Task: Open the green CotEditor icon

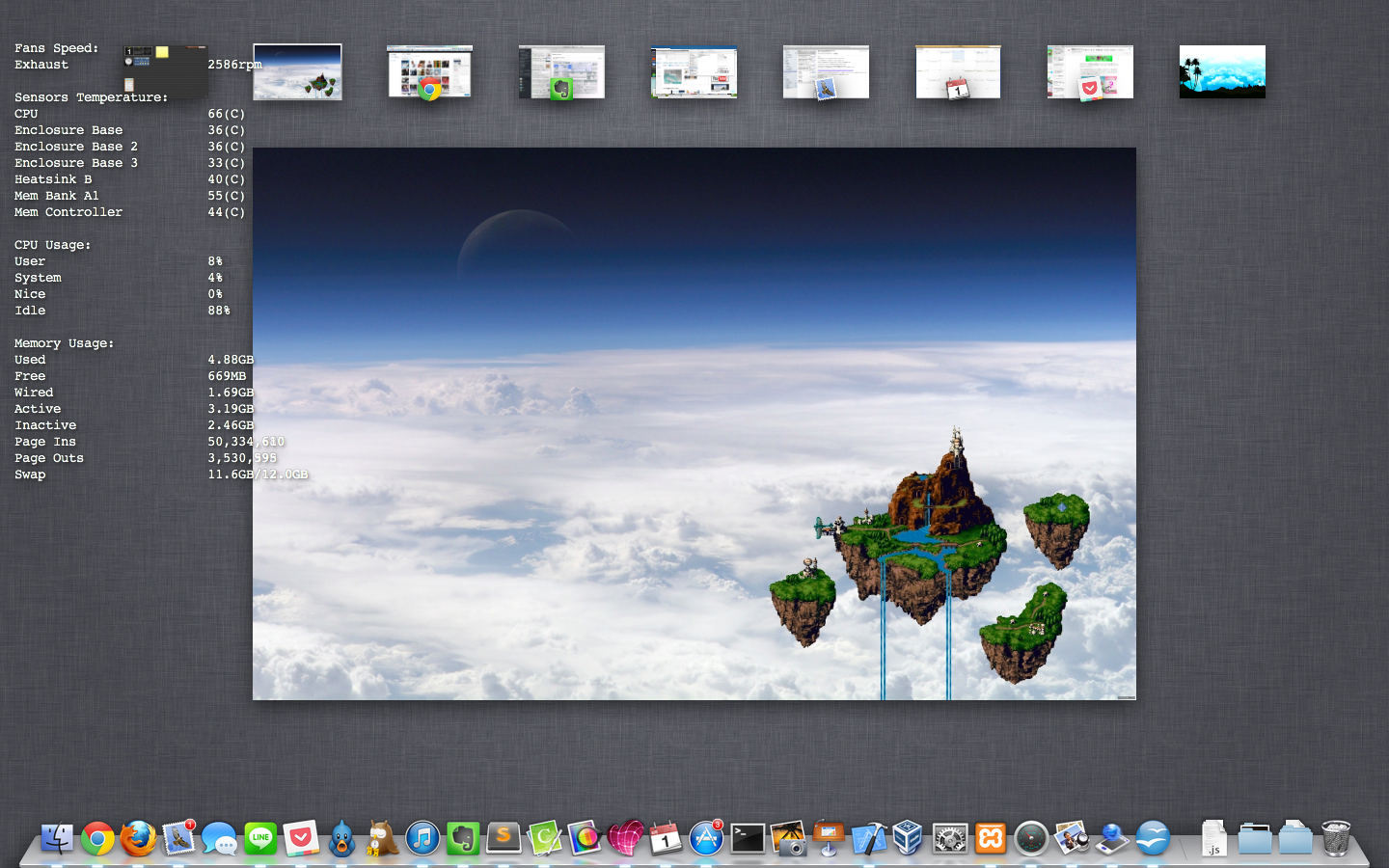Action: [x=544, y=838]
